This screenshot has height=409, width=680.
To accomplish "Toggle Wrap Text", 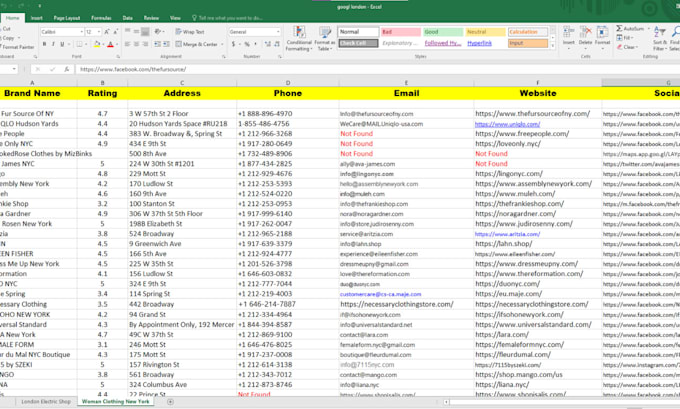I will (x=190, y=32).
